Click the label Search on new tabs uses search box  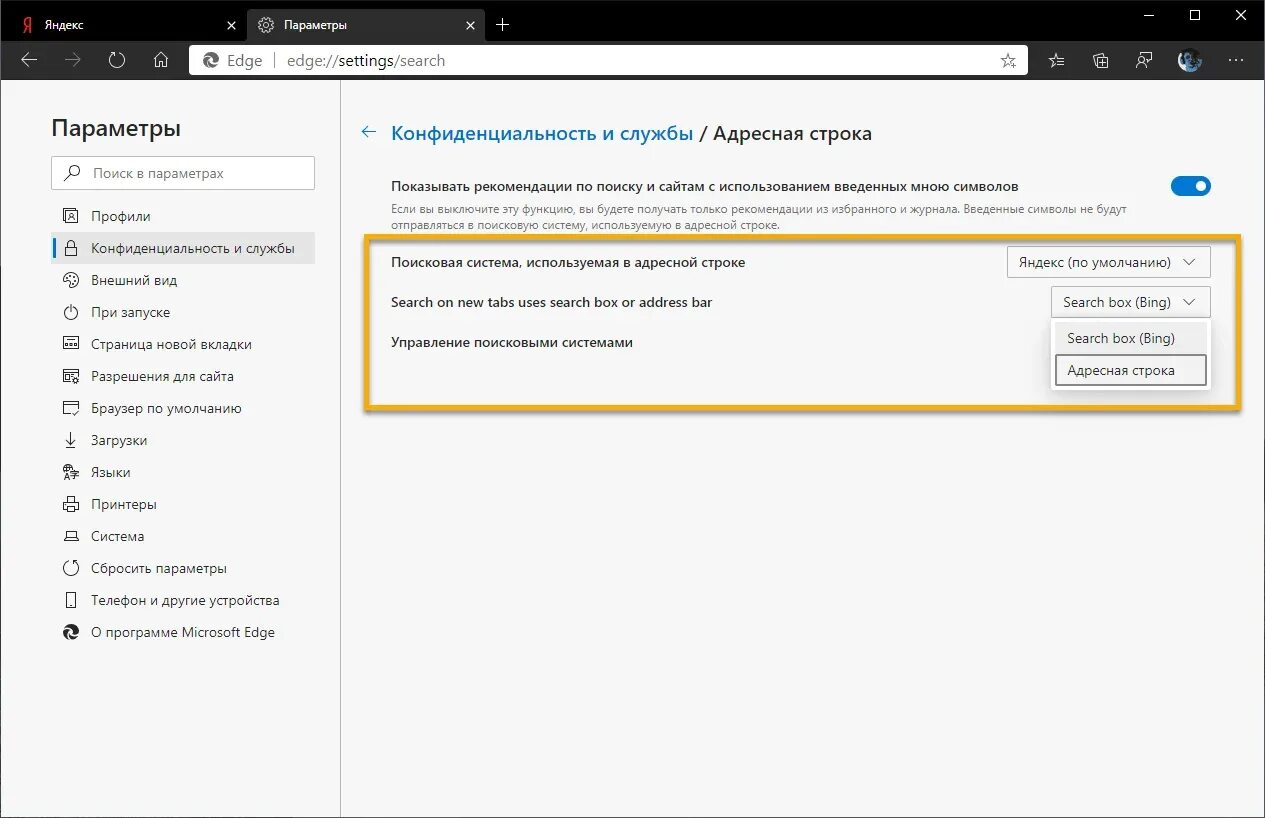pos(551,302)
